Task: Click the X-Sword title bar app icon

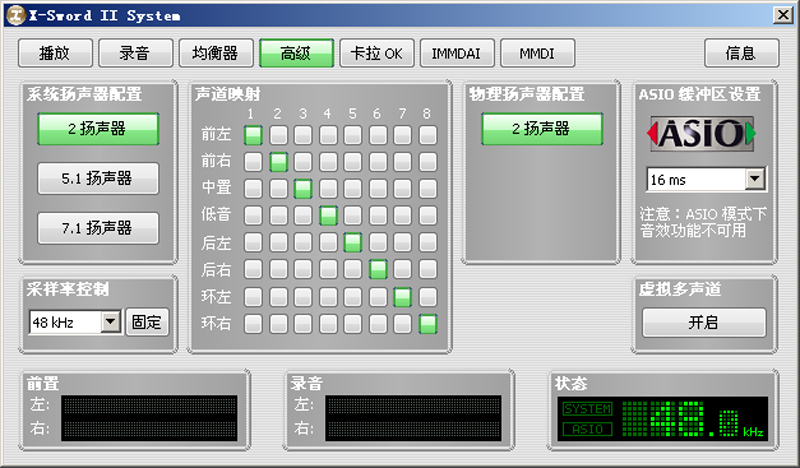Action: pyautogui.click(x=13, y=15)
